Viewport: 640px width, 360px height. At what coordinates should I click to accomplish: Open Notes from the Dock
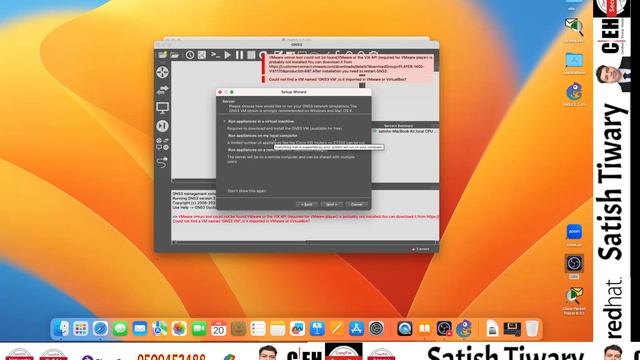point(278,329)
